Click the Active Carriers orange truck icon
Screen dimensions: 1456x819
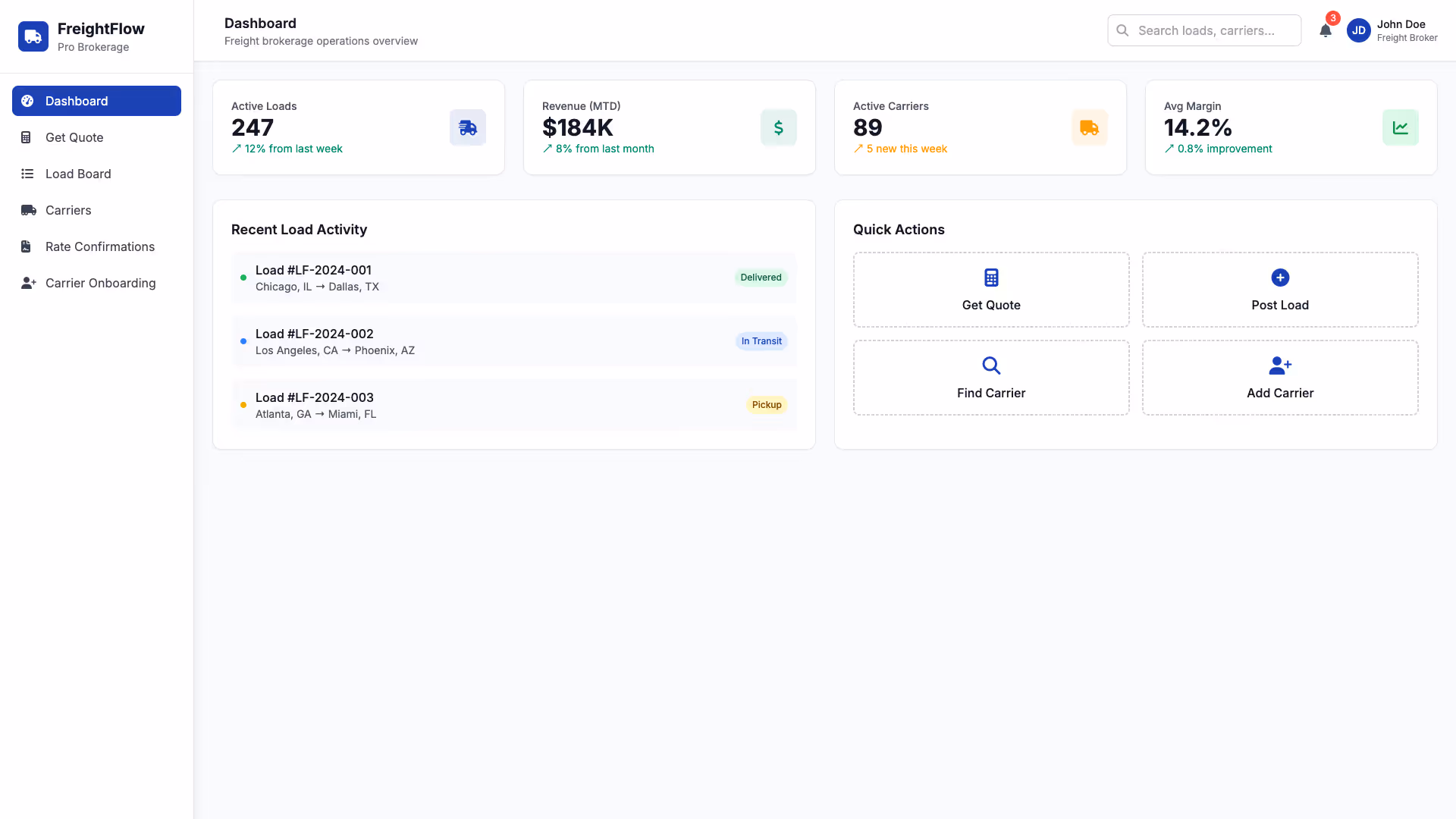[1089, 127]
